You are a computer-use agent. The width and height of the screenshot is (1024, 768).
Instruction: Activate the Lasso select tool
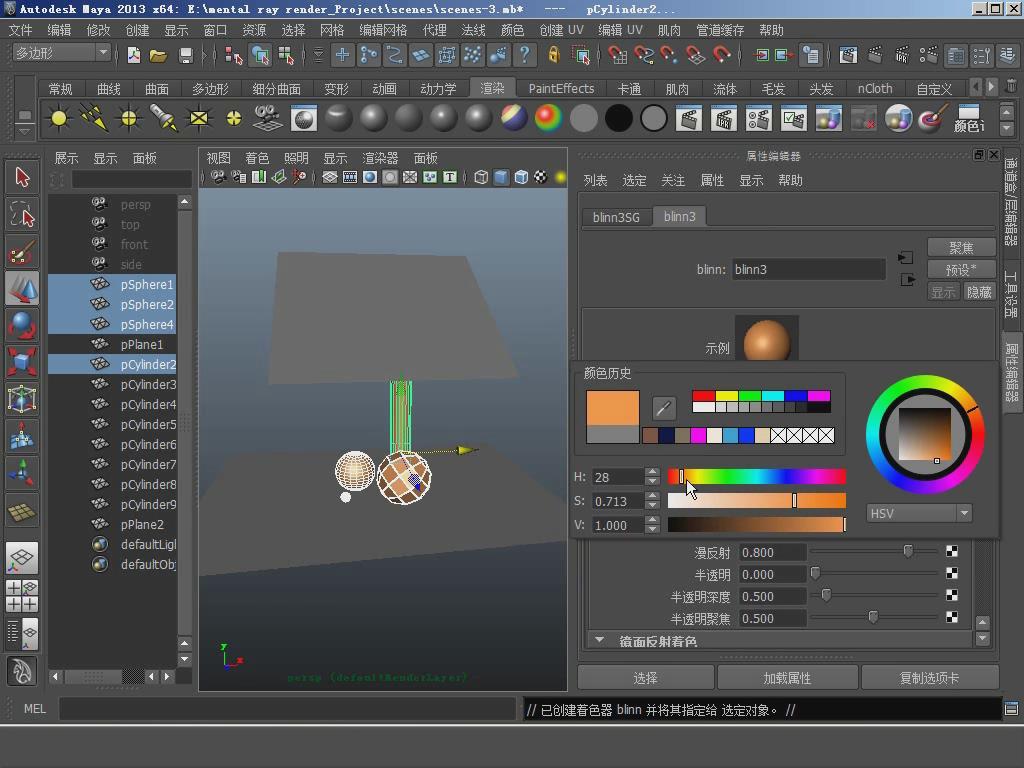click(22, 214)
